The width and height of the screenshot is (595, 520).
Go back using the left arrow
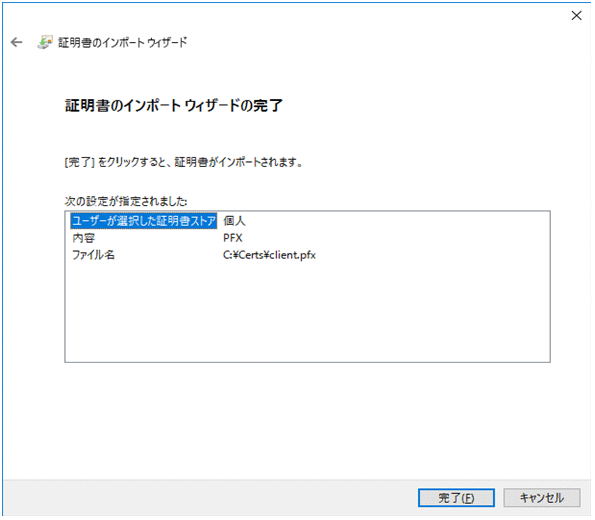(16, 42)
